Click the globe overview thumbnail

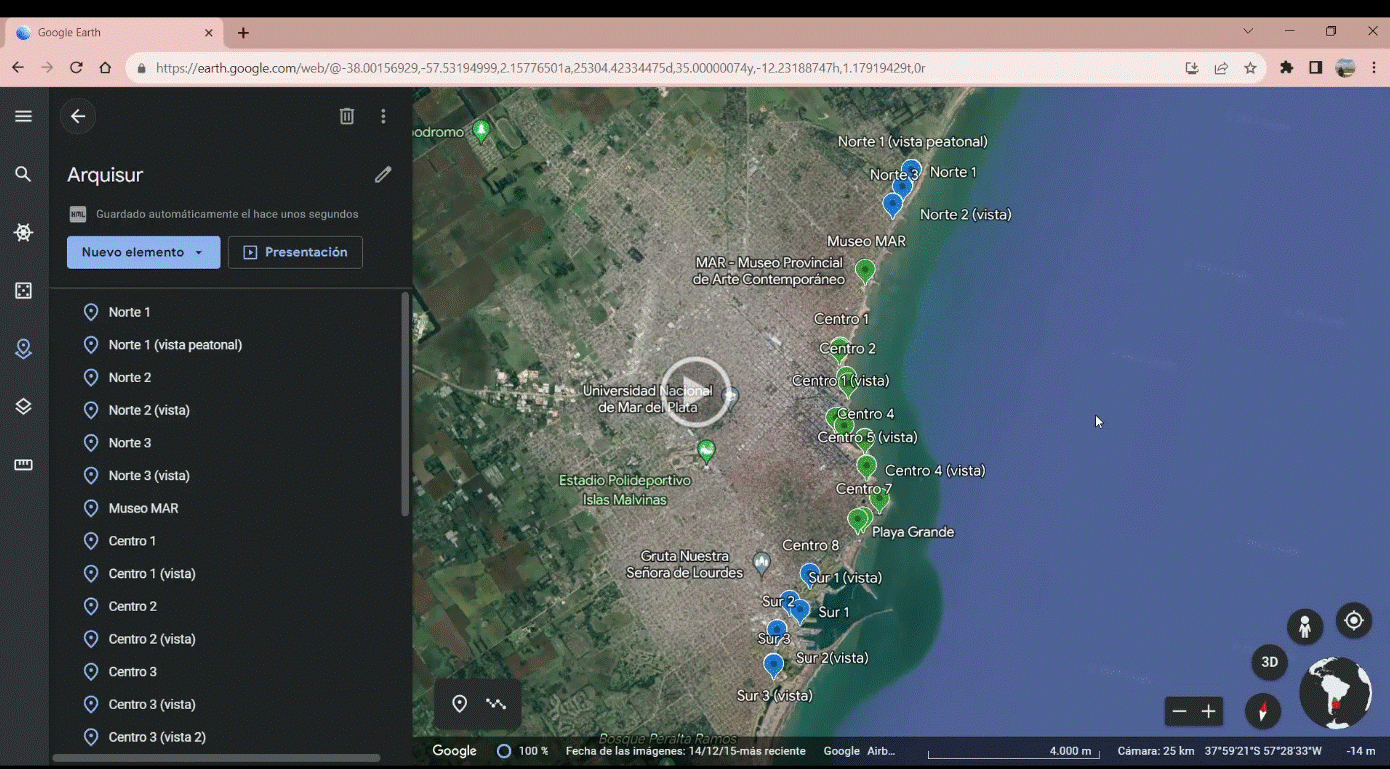1335,692
